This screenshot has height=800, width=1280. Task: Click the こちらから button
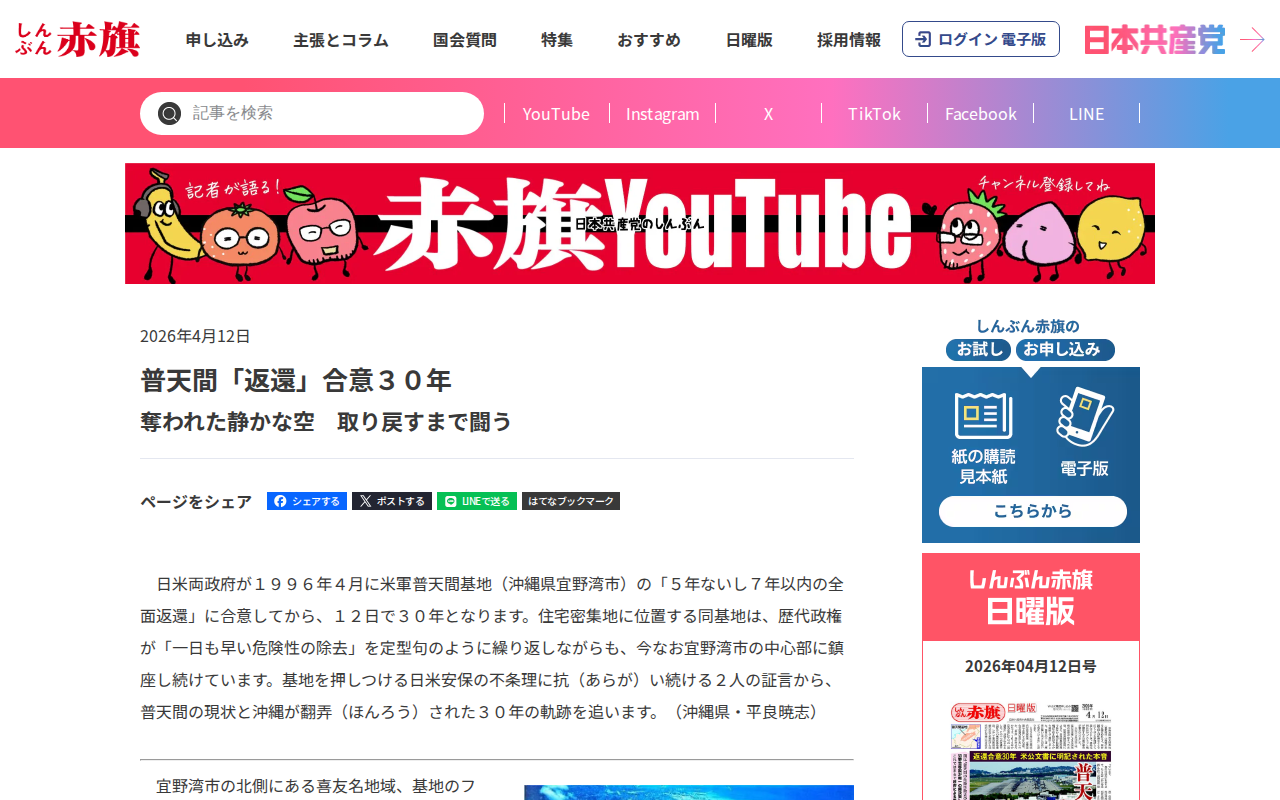tap(1033, 511)
